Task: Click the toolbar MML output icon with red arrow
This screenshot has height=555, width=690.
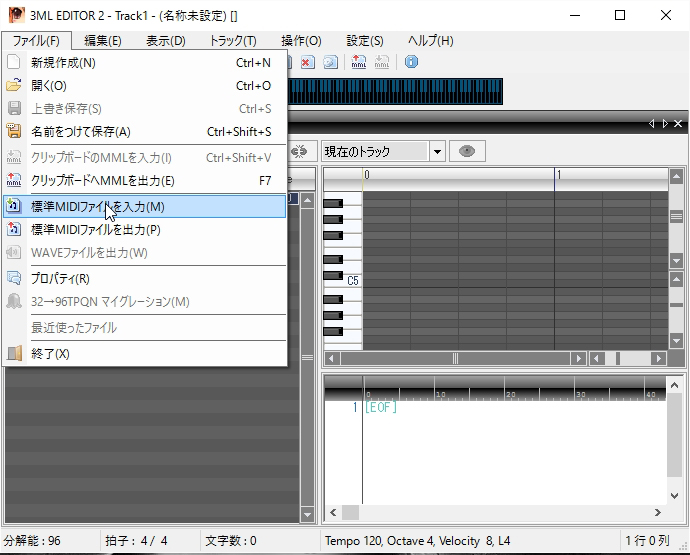Action: coord(359,62)
